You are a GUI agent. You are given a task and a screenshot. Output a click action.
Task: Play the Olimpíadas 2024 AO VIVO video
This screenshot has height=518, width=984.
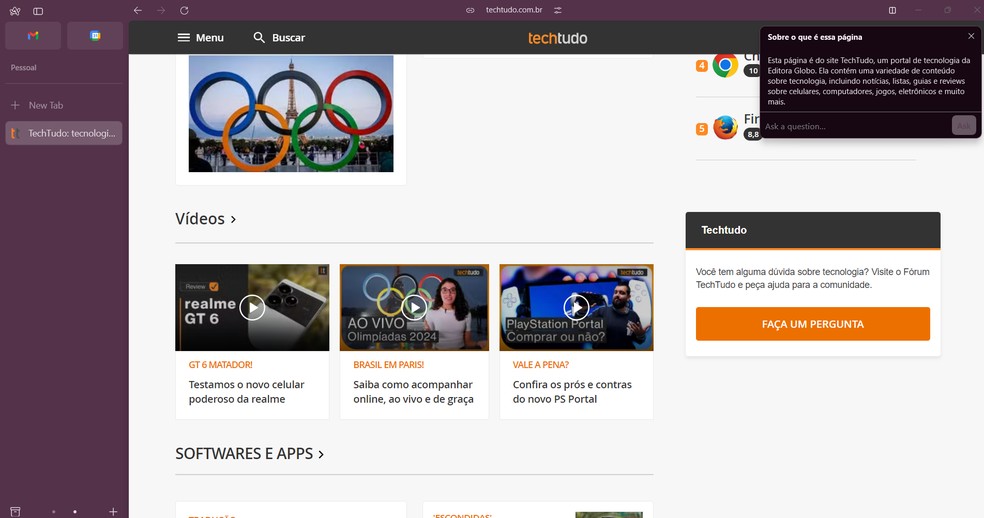tap(414, 308)
